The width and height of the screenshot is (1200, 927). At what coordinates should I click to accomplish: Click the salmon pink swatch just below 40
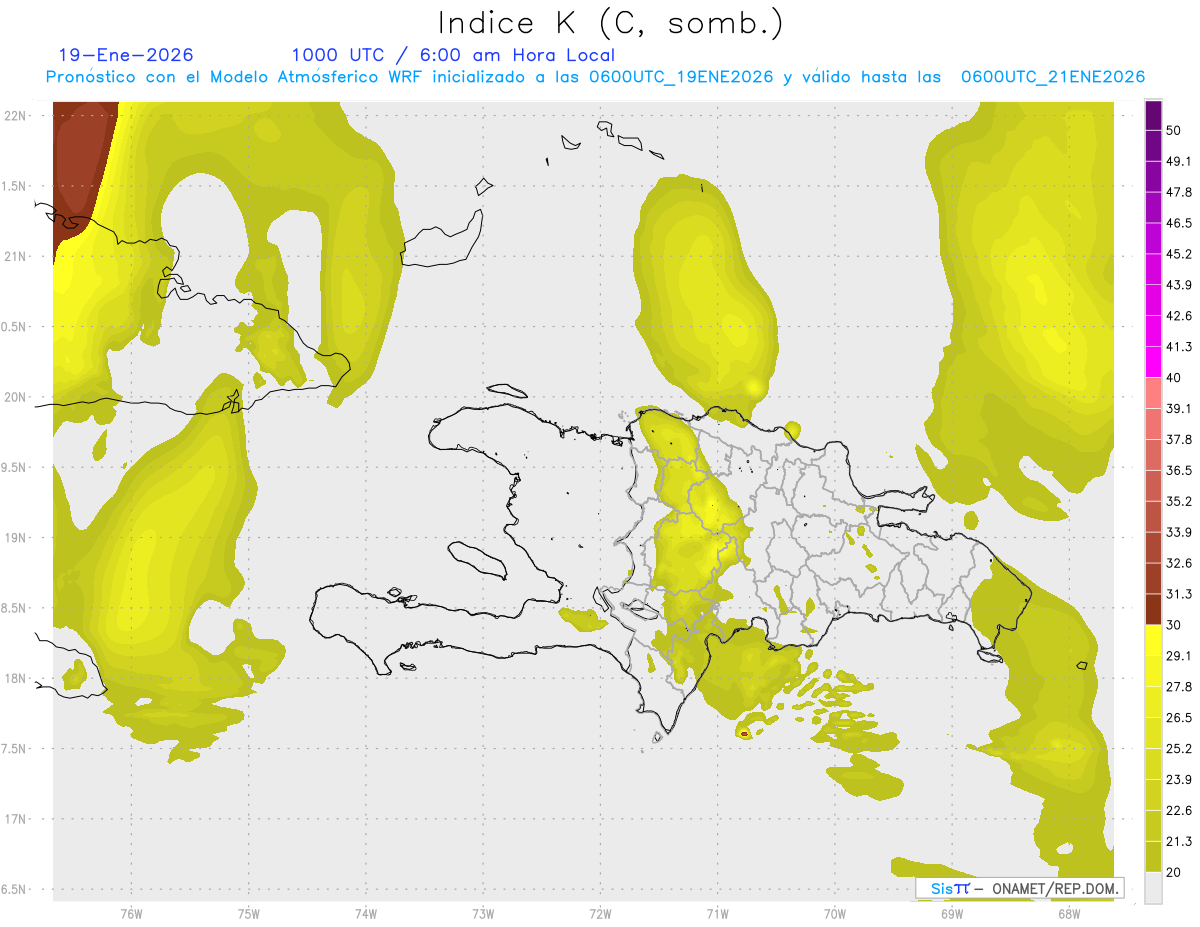click(1153, 393)
